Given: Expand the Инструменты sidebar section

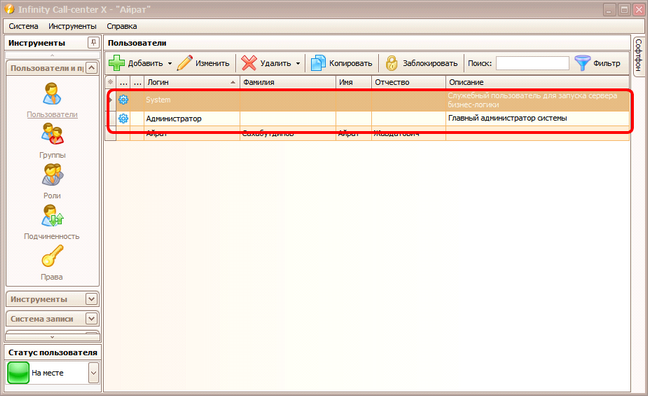Looking at the screenshot, I should (x=91, y=299).
